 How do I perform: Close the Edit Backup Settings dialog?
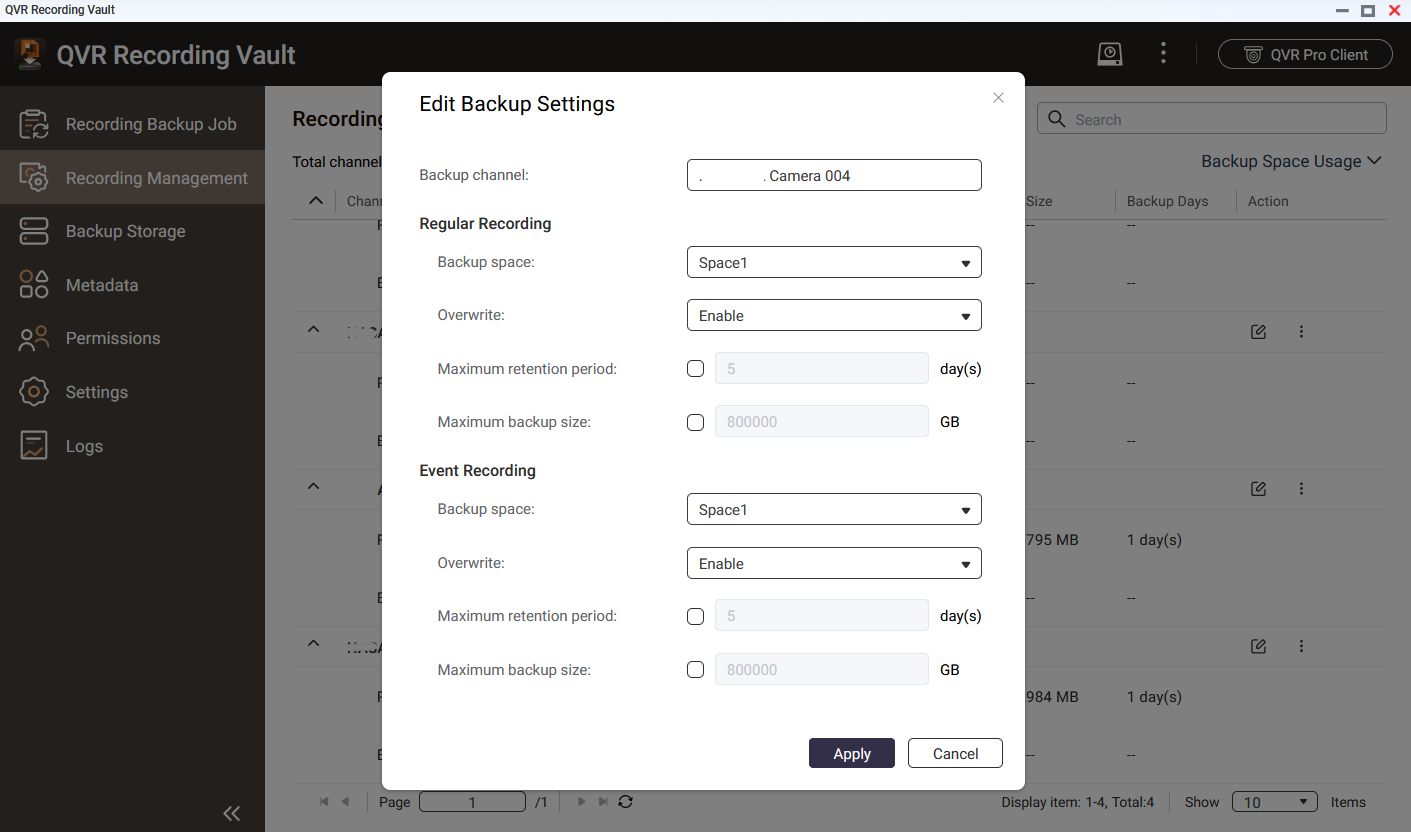pyautogui.click(x=998, y=98)
